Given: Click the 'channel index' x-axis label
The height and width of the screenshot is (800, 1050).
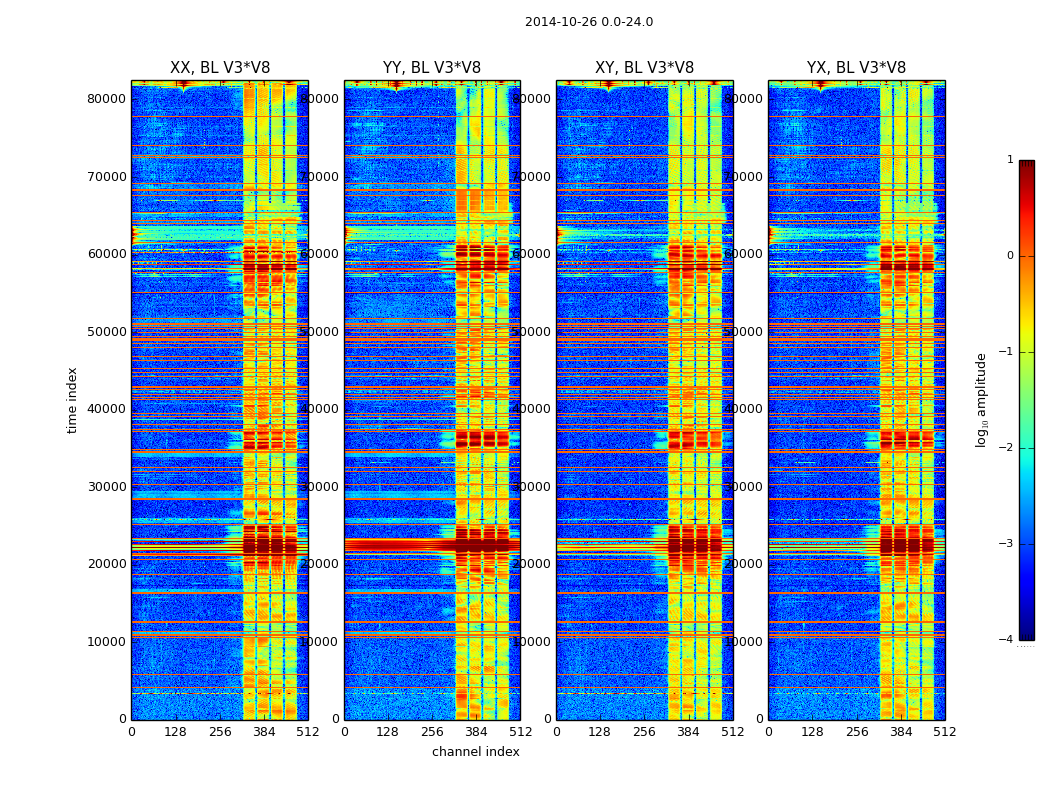Looking at the screenshot, I should point(475,752).
